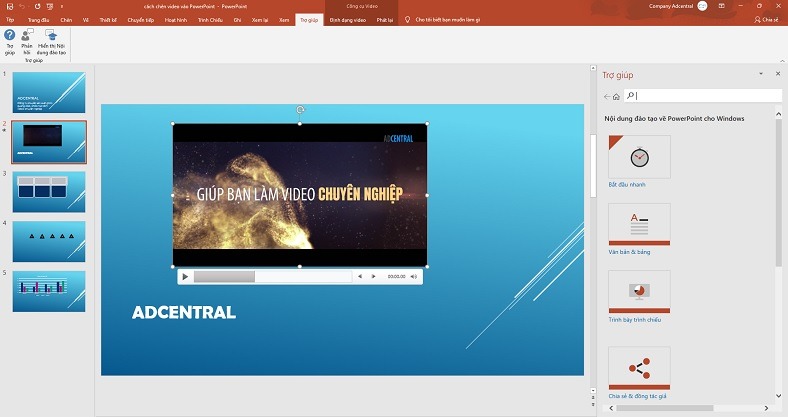The width and height of the screenshot is (788, 417).
Task: Go back in the help pane
Action: point(607,96)
